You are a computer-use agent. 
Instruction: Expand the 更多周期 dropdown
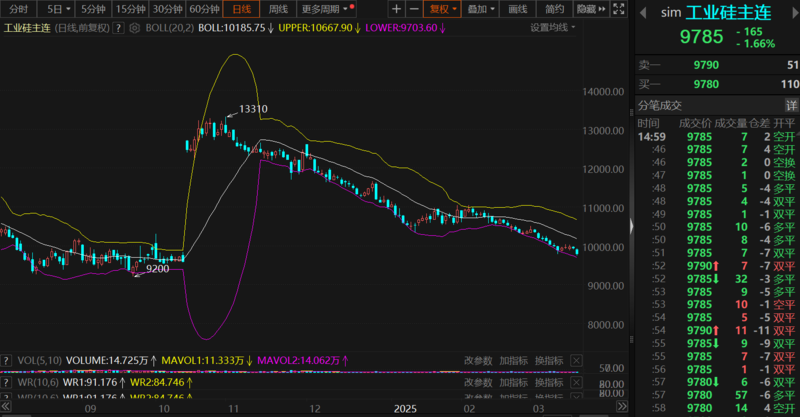[x=327, y=9]
